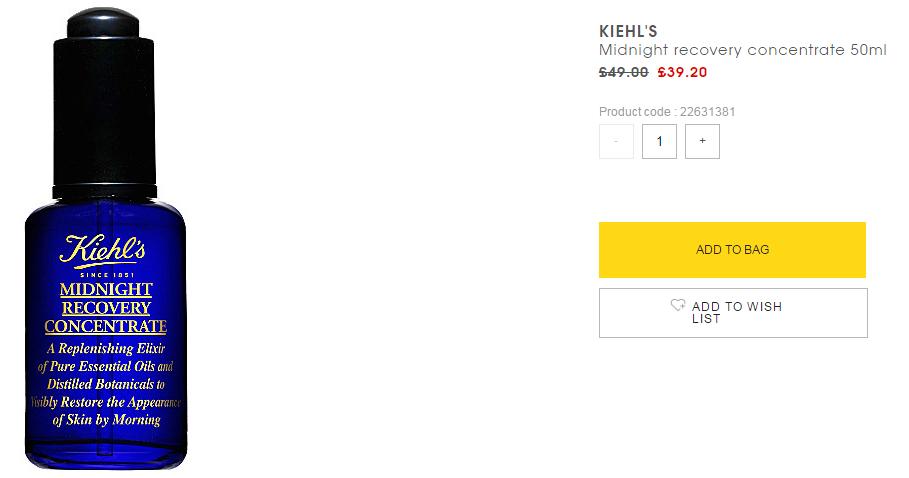This screenshot has width=909, height=478.
Task: Increase quantity with the plus button
Action: 702,141
